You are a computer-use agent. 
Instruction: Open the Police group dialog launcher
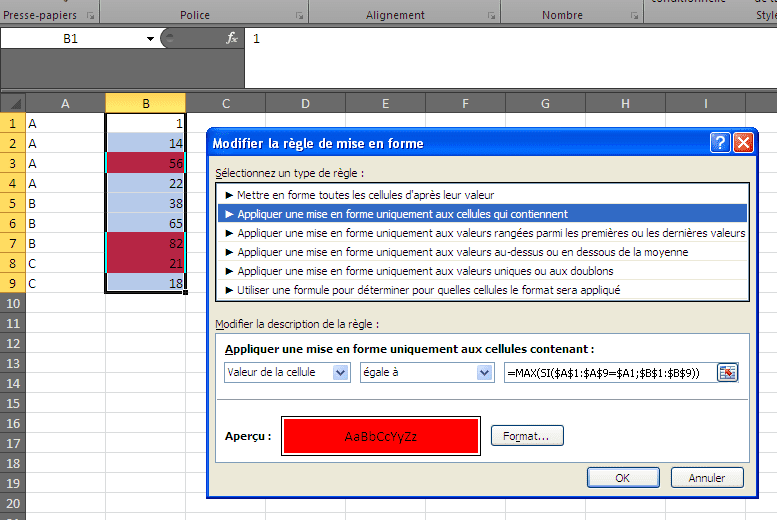click(x=299, y=16)
